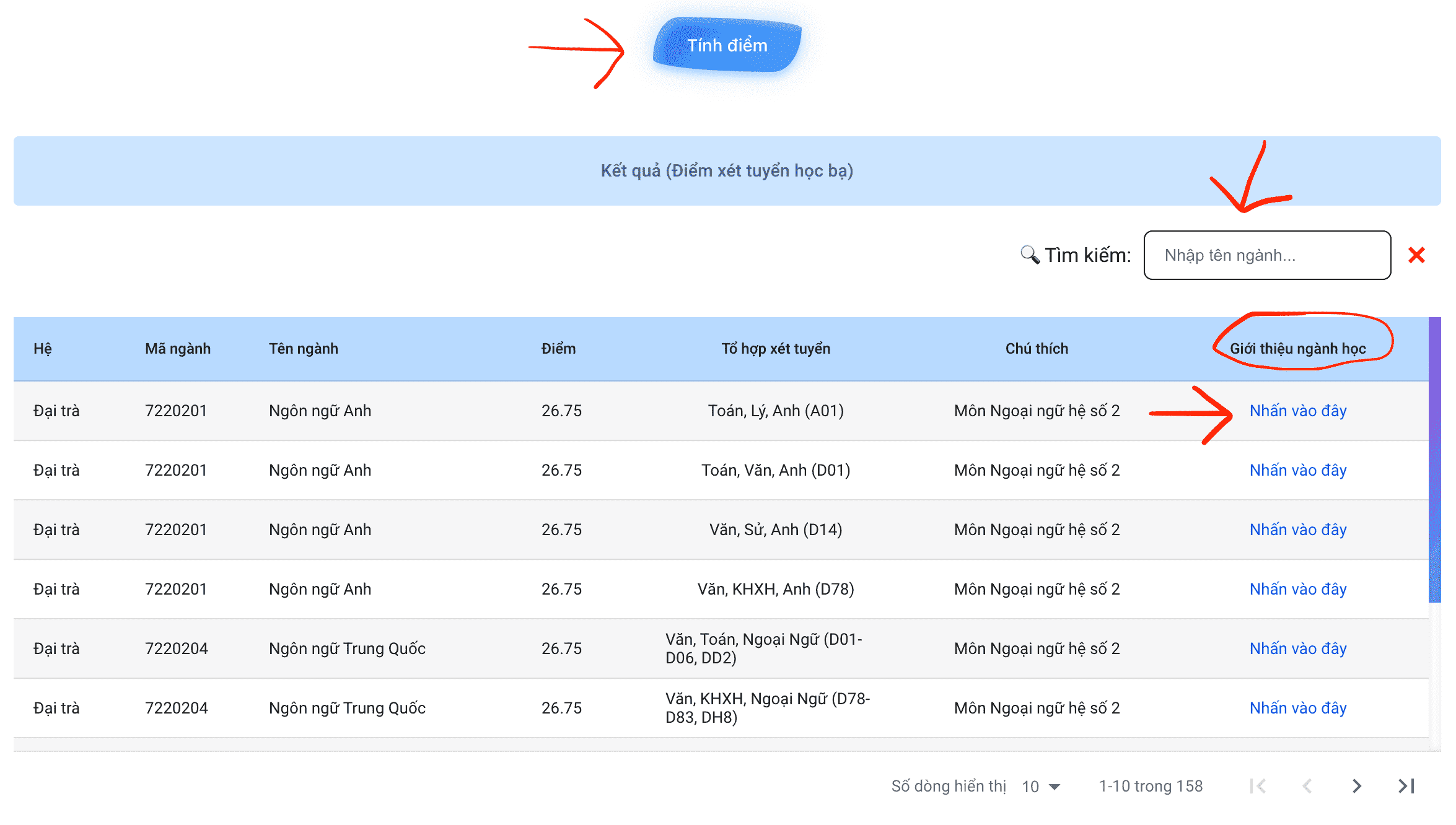Click Toán, Lý, Anh (A01) cell

(x=776, y=411)
